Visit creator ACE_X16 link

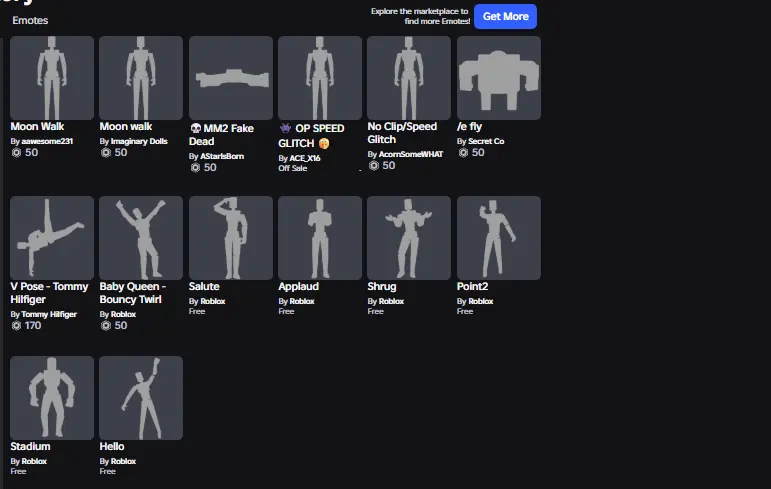pyautogui.click(x=305, y=158)
